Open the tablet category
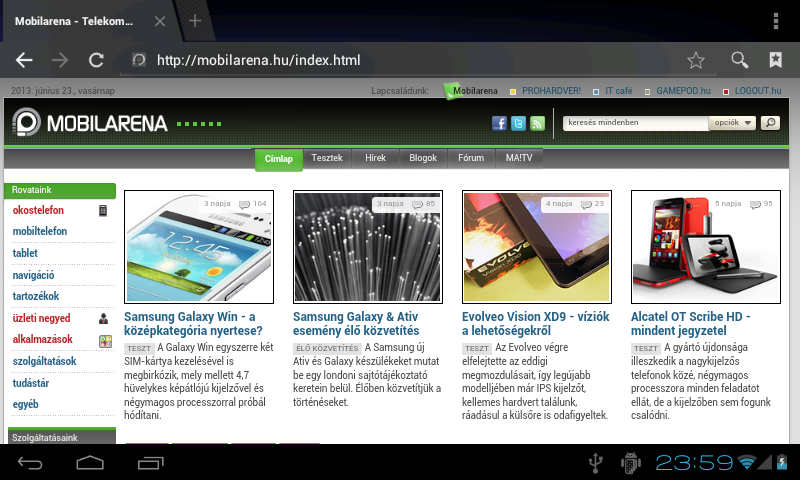 (25, 253)
